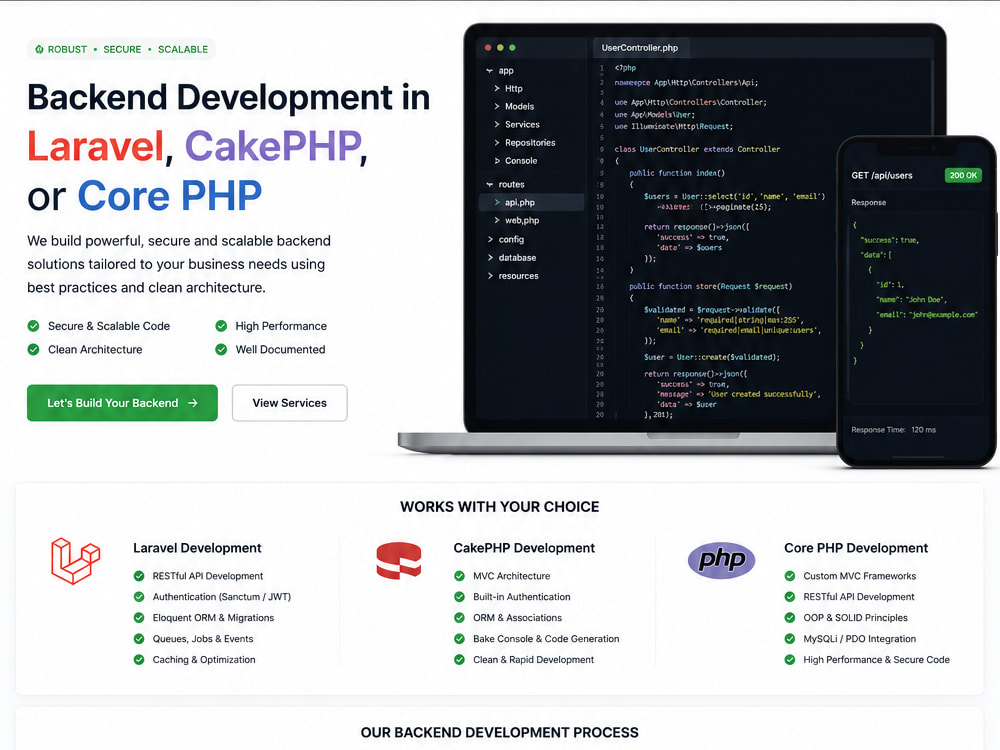Click the purple CakePHP word in headline
Viewport: 1000px width, 750px height.
pos(273,146)
